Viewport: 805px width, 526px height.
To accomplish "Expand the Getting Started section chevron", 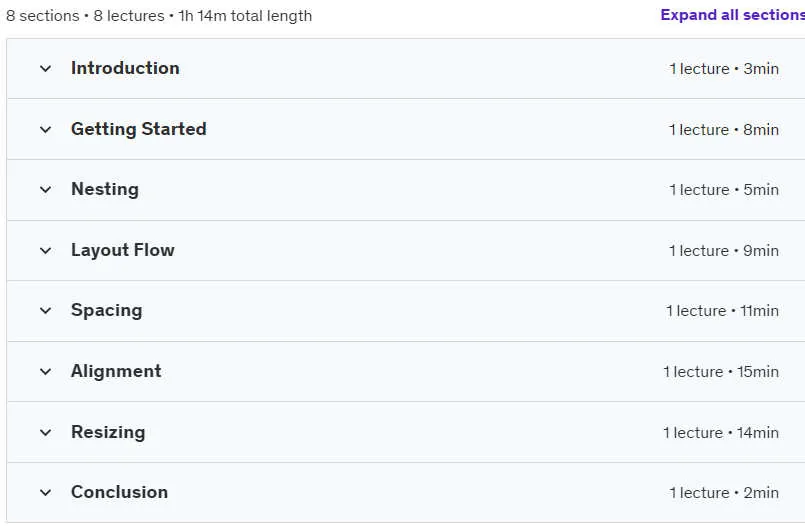I will pyautogui.click(x=46, y=129).
